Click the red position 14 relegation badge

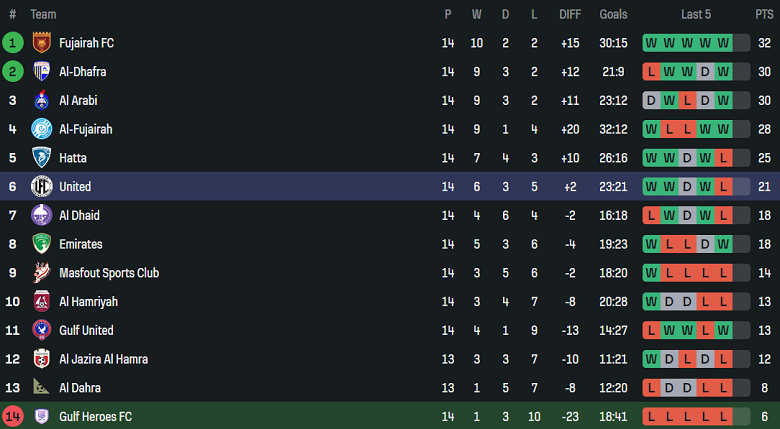point(13,416)
